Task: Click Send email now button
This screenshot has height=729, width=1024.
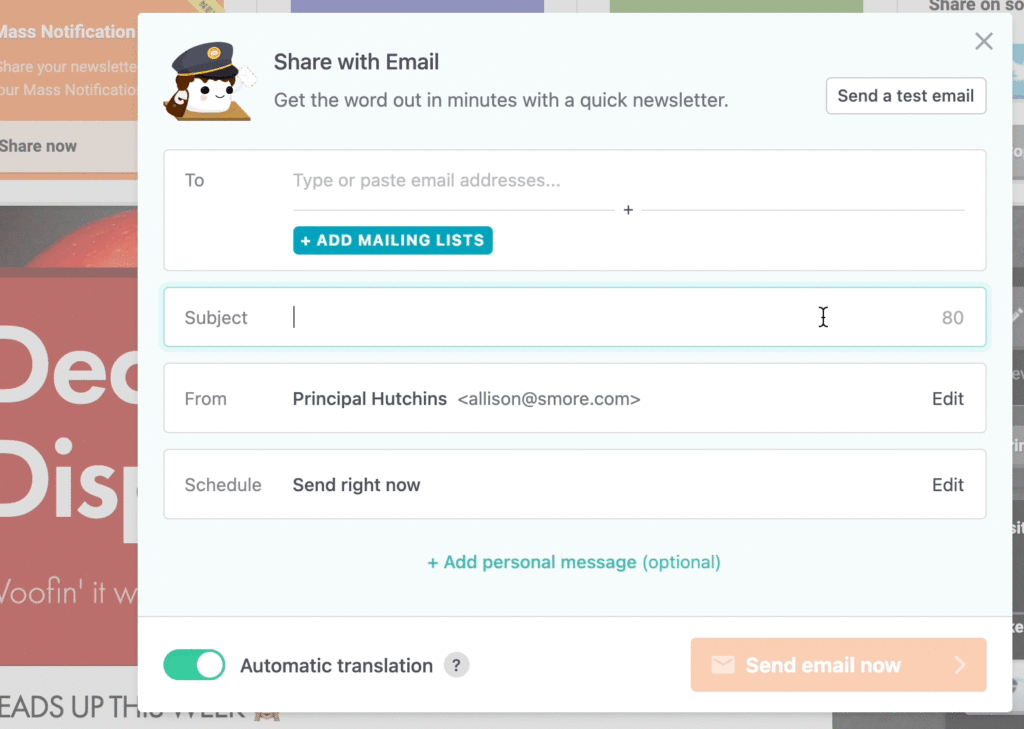Action: (839, 665)
